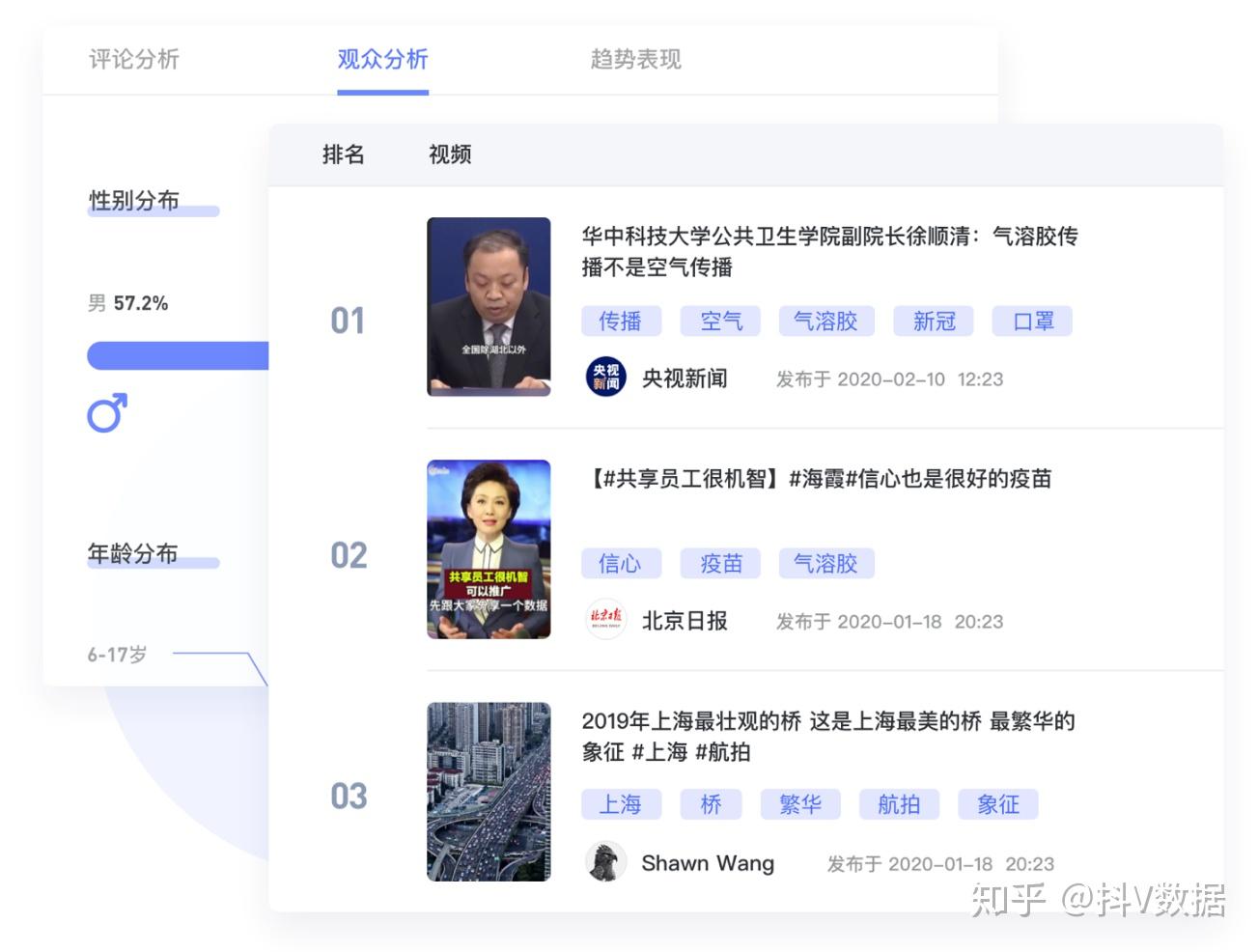Select the 观众分析 tab
Screen dimensions: 1258x952
coord(382,59)
